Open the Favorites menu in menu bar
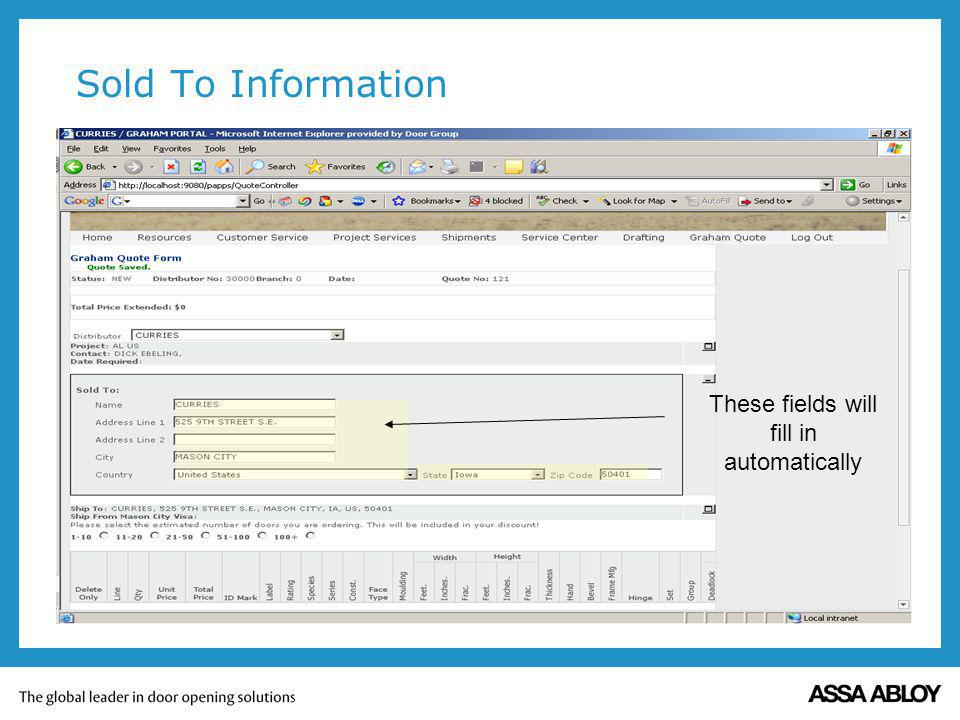The image size is (960, 720). pyautogui.click(x=172, y=149)
